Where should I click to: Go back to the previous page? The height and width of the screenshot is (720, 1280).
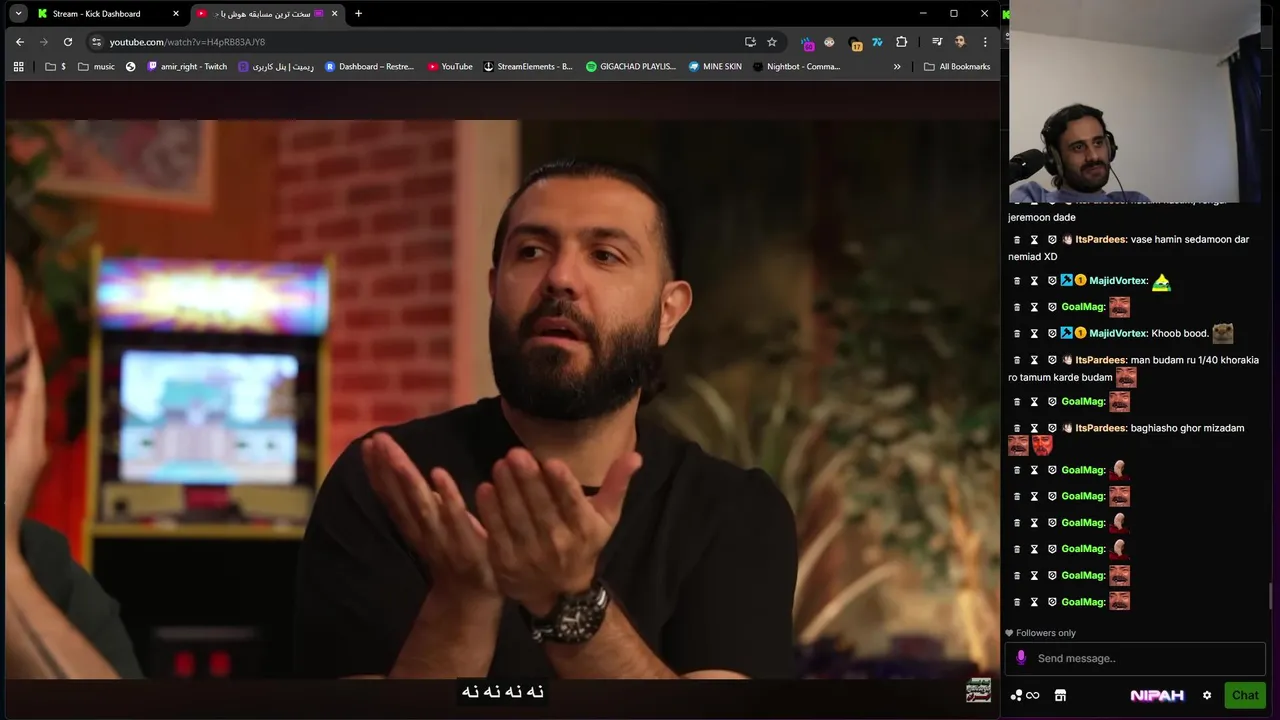[19, 42]
